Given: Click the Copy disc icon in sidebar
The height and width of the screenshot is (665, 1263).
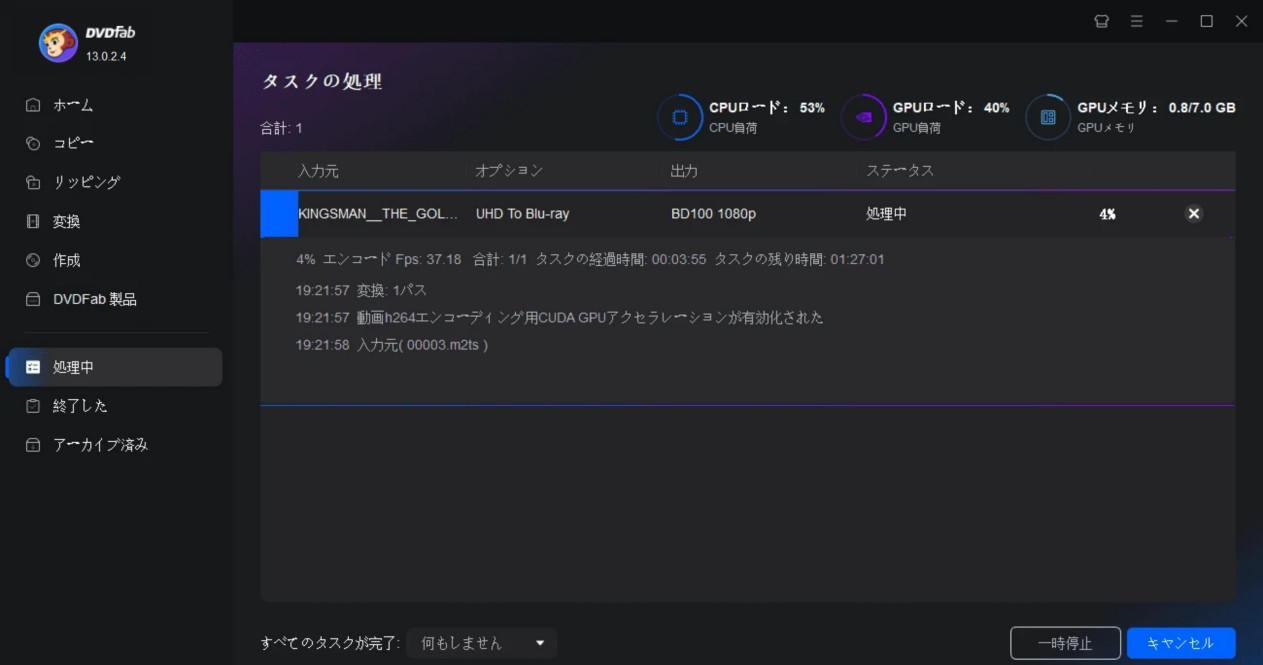Looking at the screenshot, I should point(33,144).
